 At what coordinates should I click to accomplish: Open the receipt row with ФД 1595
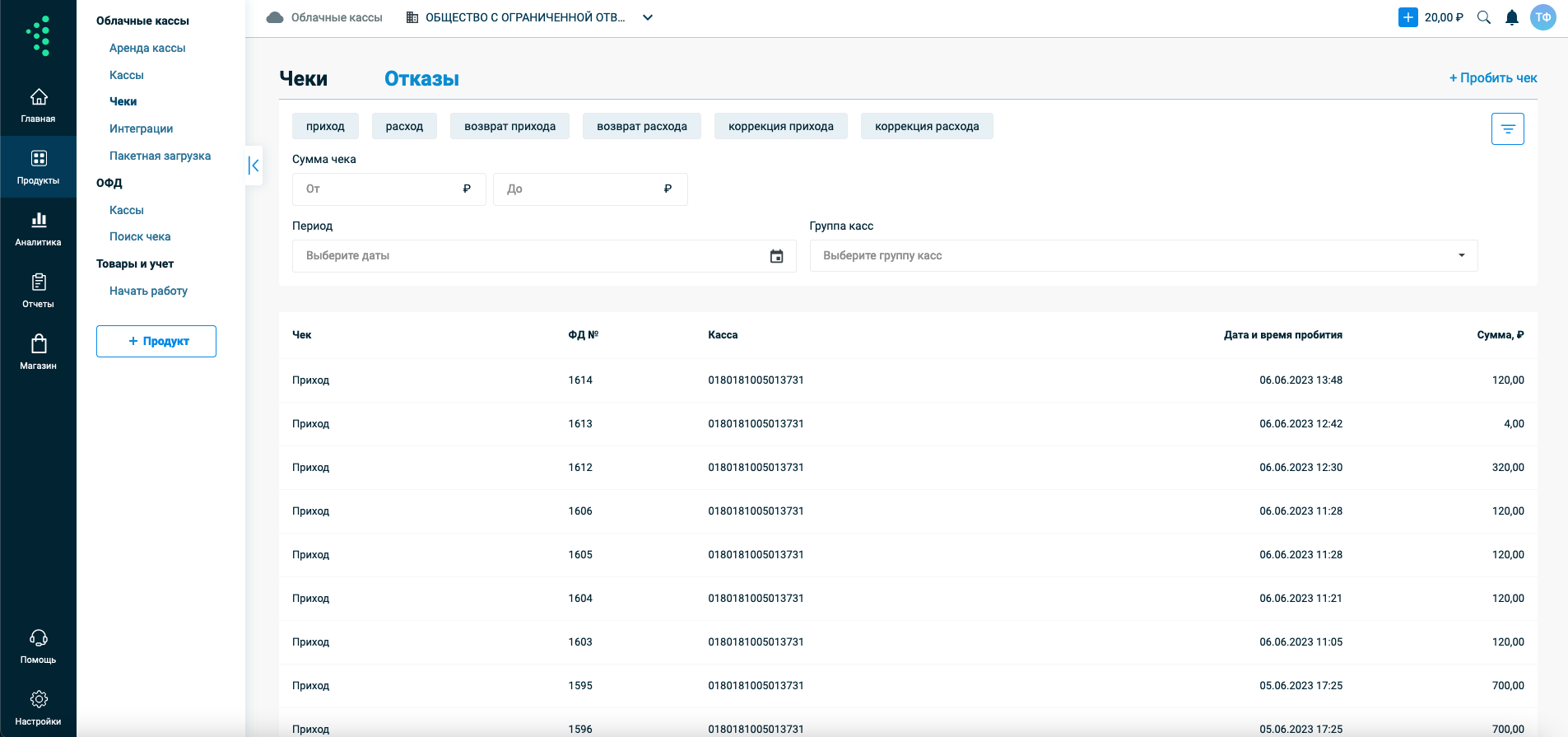[x=908, y=686]
